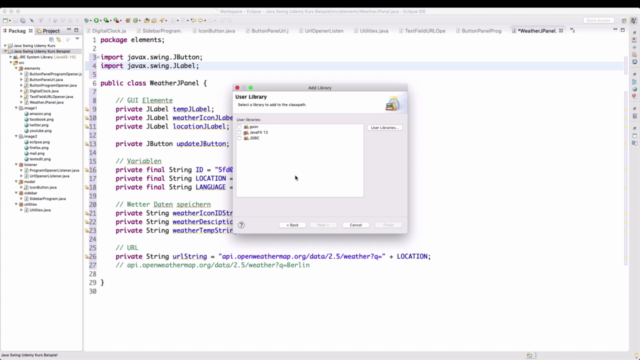The height and width of the screenshot is (360, 640).
Task: Collapse the listener package
Action: [16, 164]
